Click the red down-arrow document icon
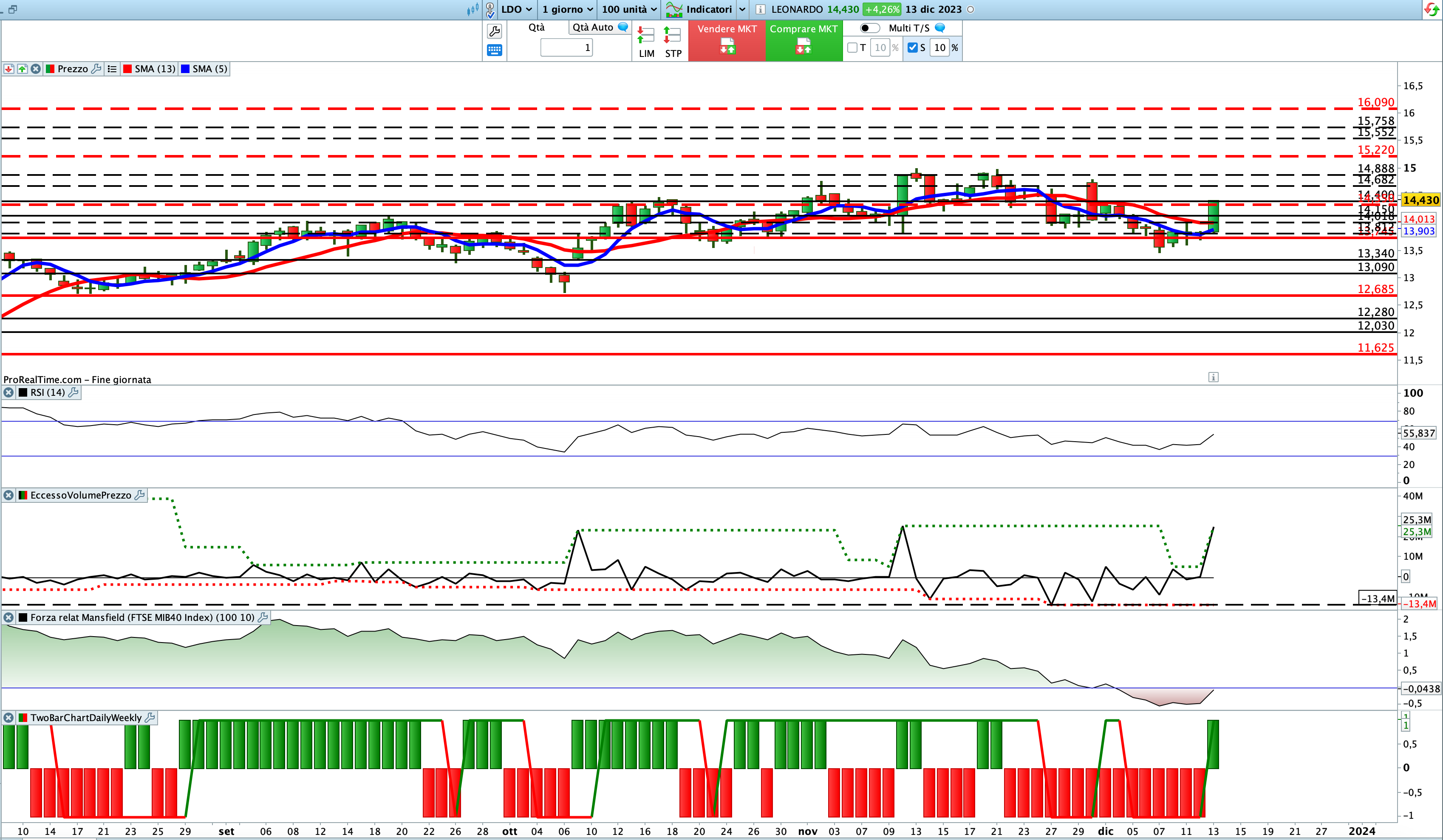 pos(8,69)
